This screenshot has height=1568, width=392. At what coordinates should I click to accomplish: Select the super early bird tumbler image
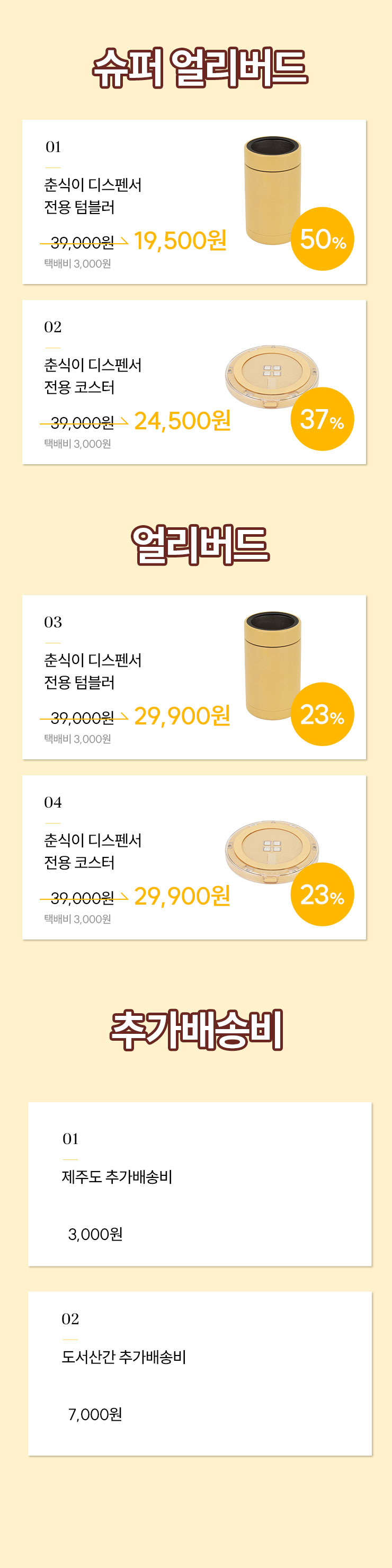click(x=272, y=191)
